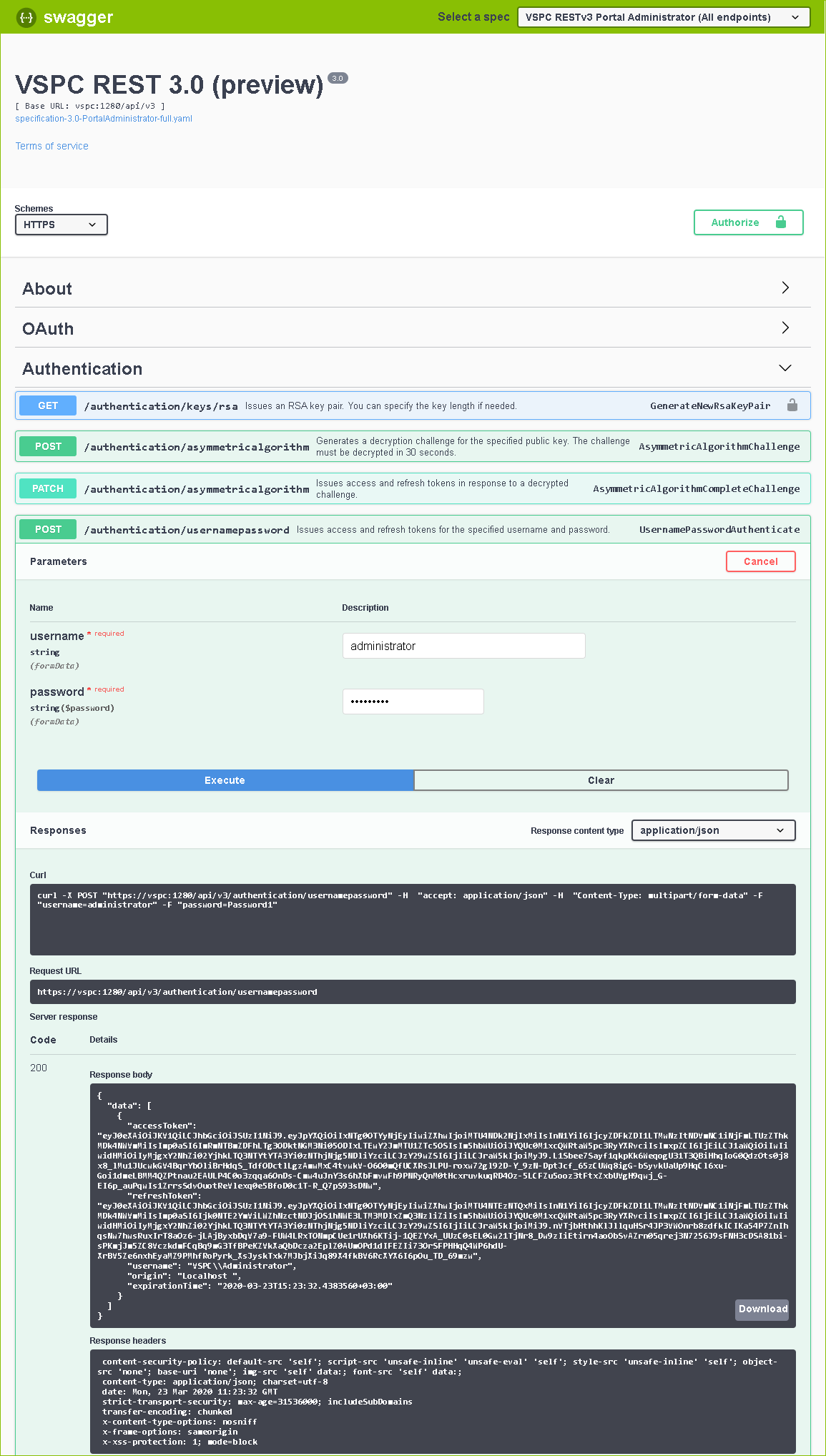The height and width of the screenshot is (1456, 826).
Task: Expand PATCH /authentication/asymmetricalgorithm endpoint
Action: [x=413, y=488]
